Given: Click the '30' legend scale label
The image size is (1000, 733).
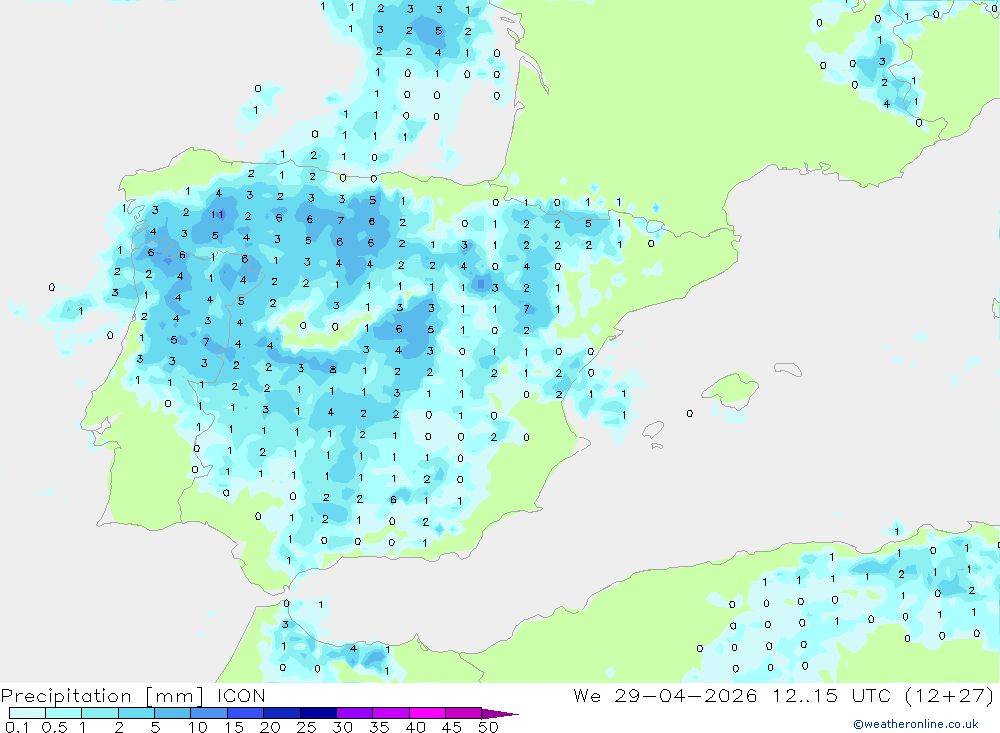Looking at the screenshot, I should point(342,727).
